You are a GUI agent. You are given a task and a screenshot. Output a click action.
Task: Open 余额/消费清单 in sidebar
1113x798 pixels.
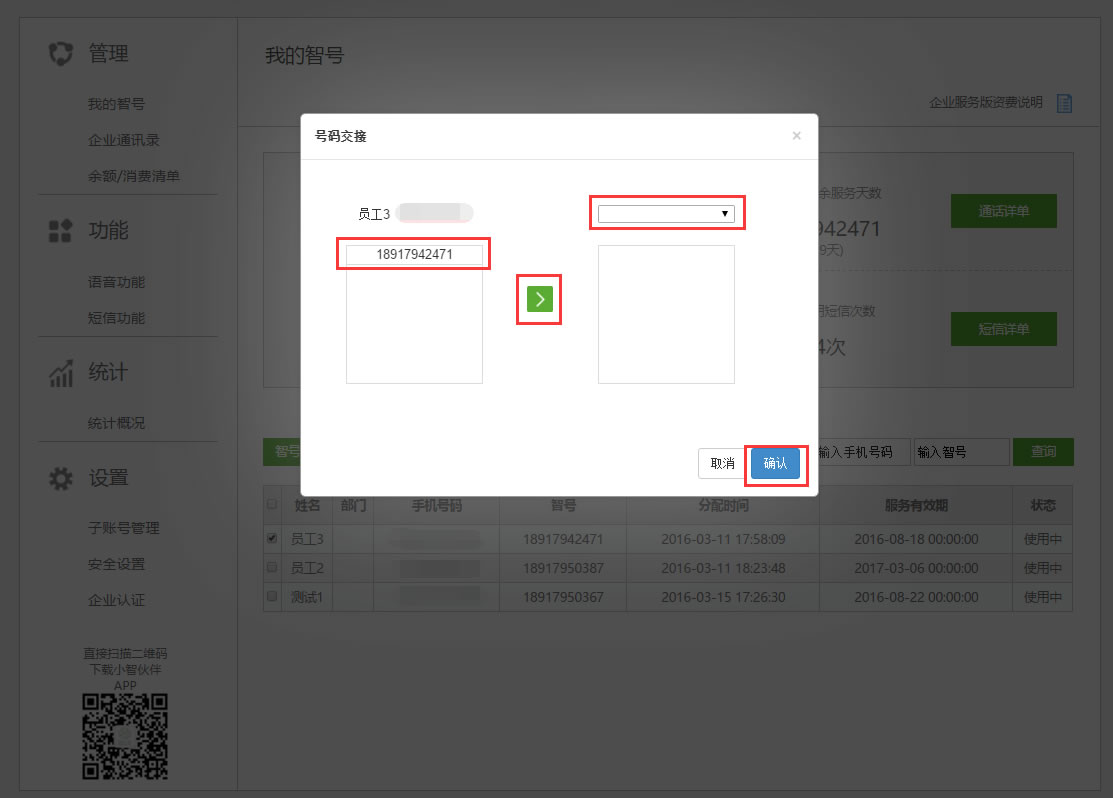[x=133, y=176]
